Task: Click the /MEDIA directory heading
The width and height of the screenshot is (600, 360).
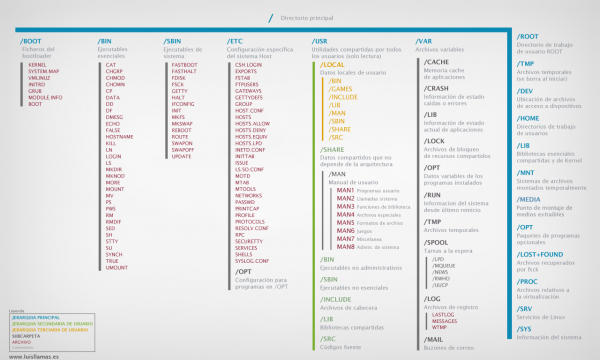Action: [x=528, y=200]
